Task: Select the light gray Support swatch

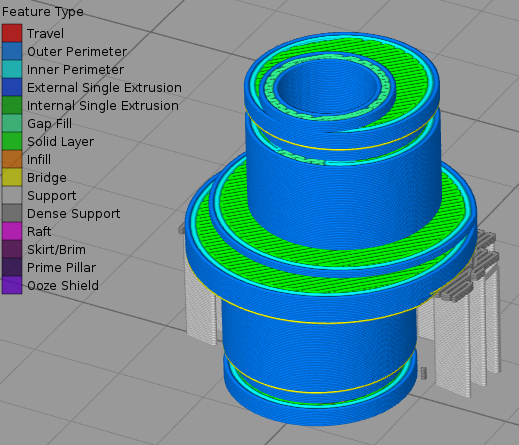Action: [12, 195]
